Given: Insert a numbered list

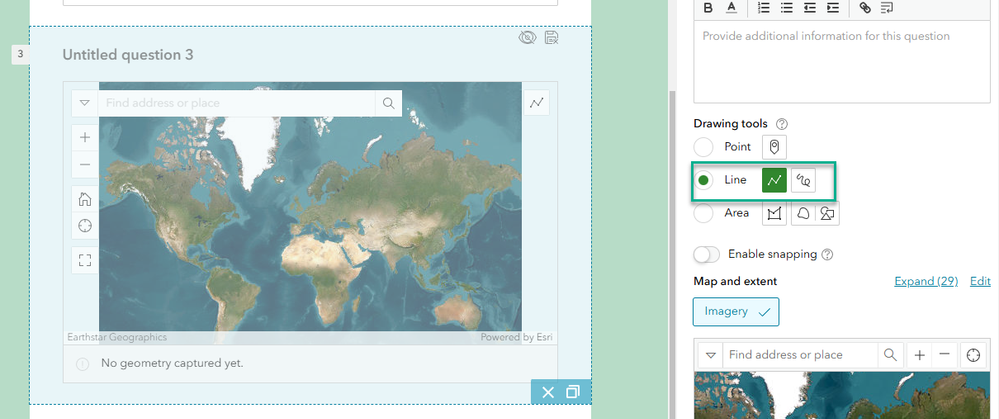Looking at the screenshot, I should click(x=763, y=8).
